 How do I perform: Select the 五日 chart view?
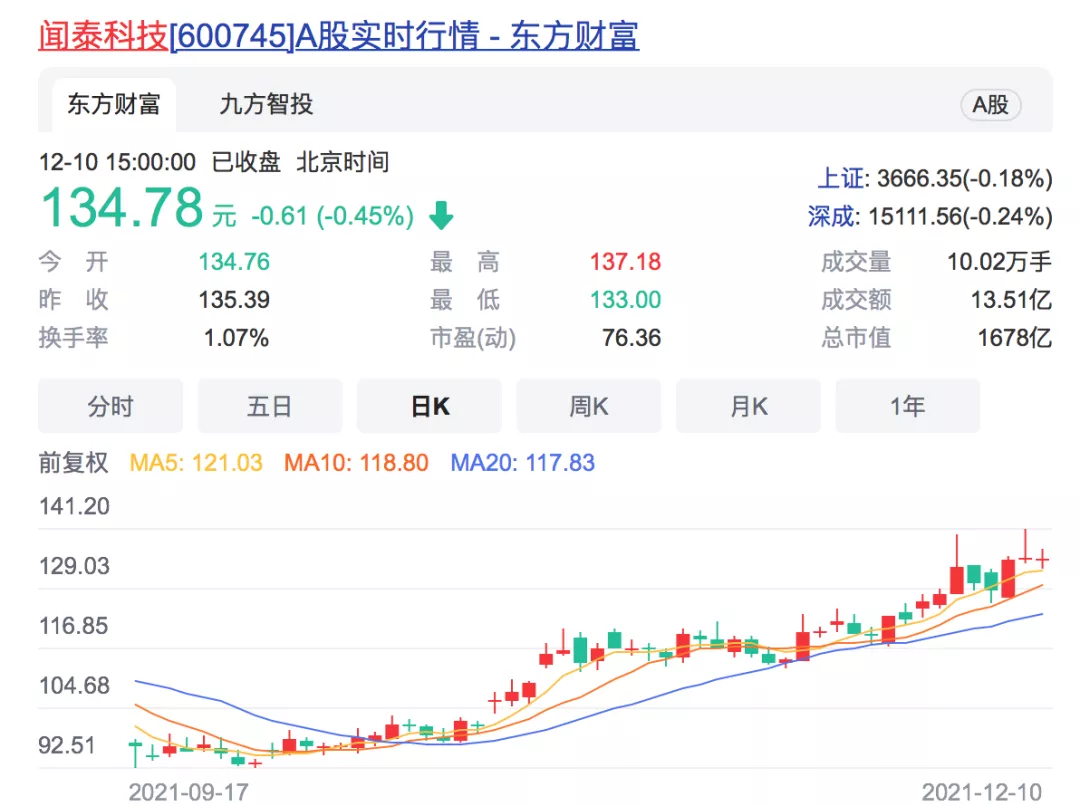(269, 406)
